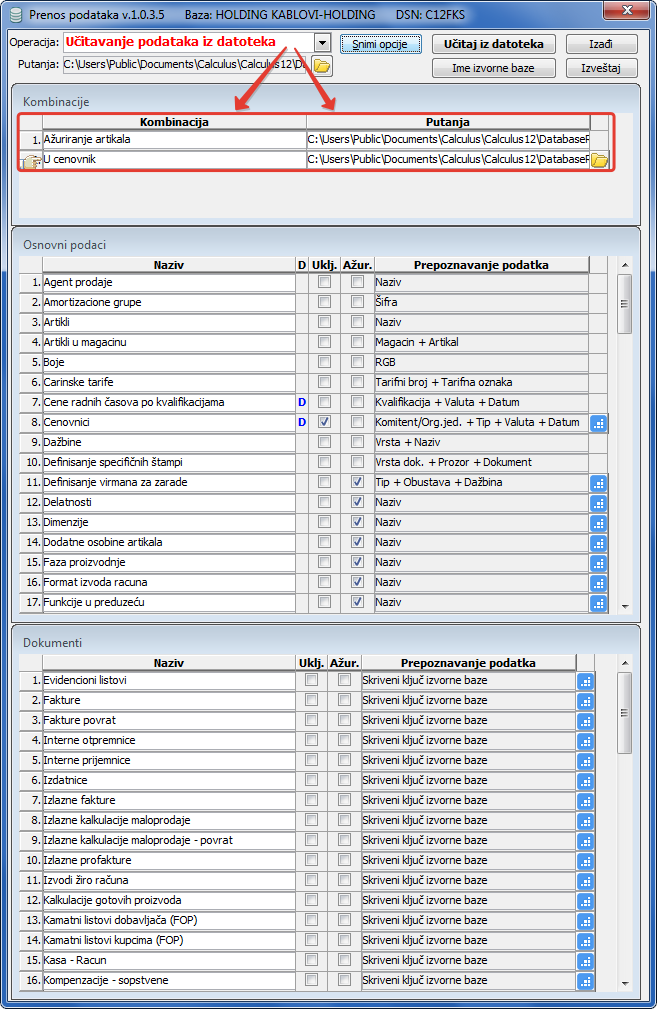Select the Ažuriranje artikala combination row
657x1009 pixels.
pyautogui.click(x=173, y=140)
